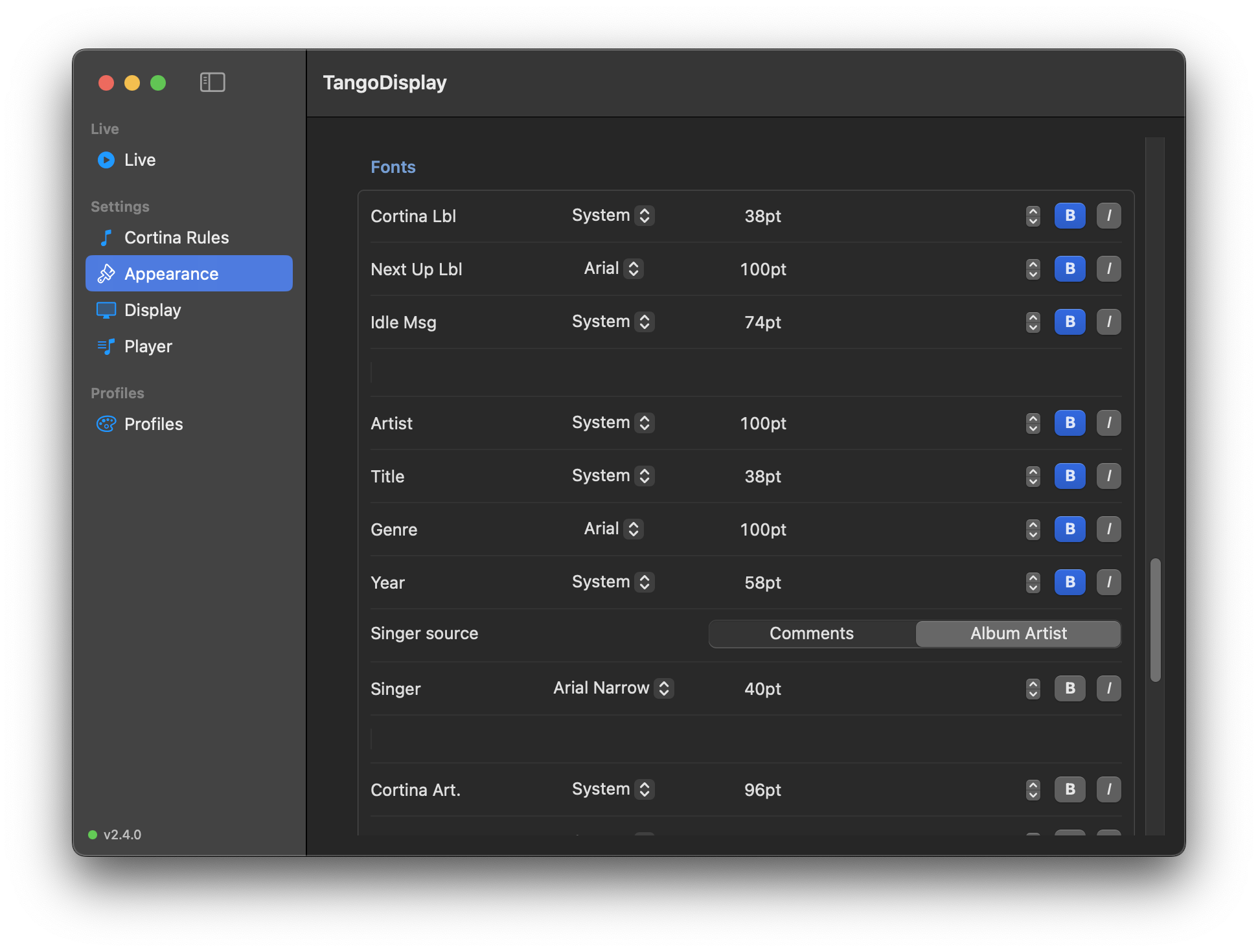Turn on italic for Artist
Image resolution: width=1258 pixels, height=952 pixels.
1109,423
